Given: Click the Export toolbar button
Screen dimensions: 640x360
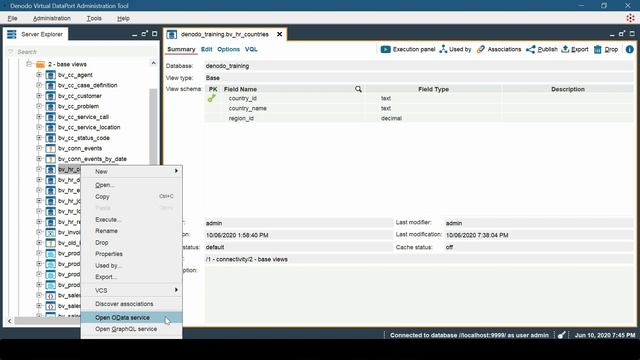Looking at the screenshot, I should pos(575,49).
